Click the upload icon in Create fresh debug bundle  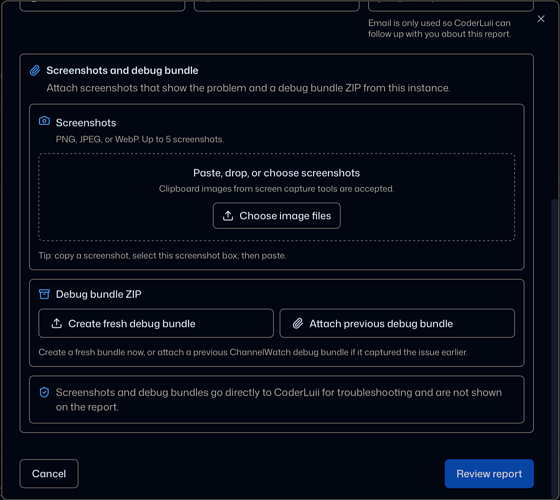pyautogui.click(x=56, y=324)
